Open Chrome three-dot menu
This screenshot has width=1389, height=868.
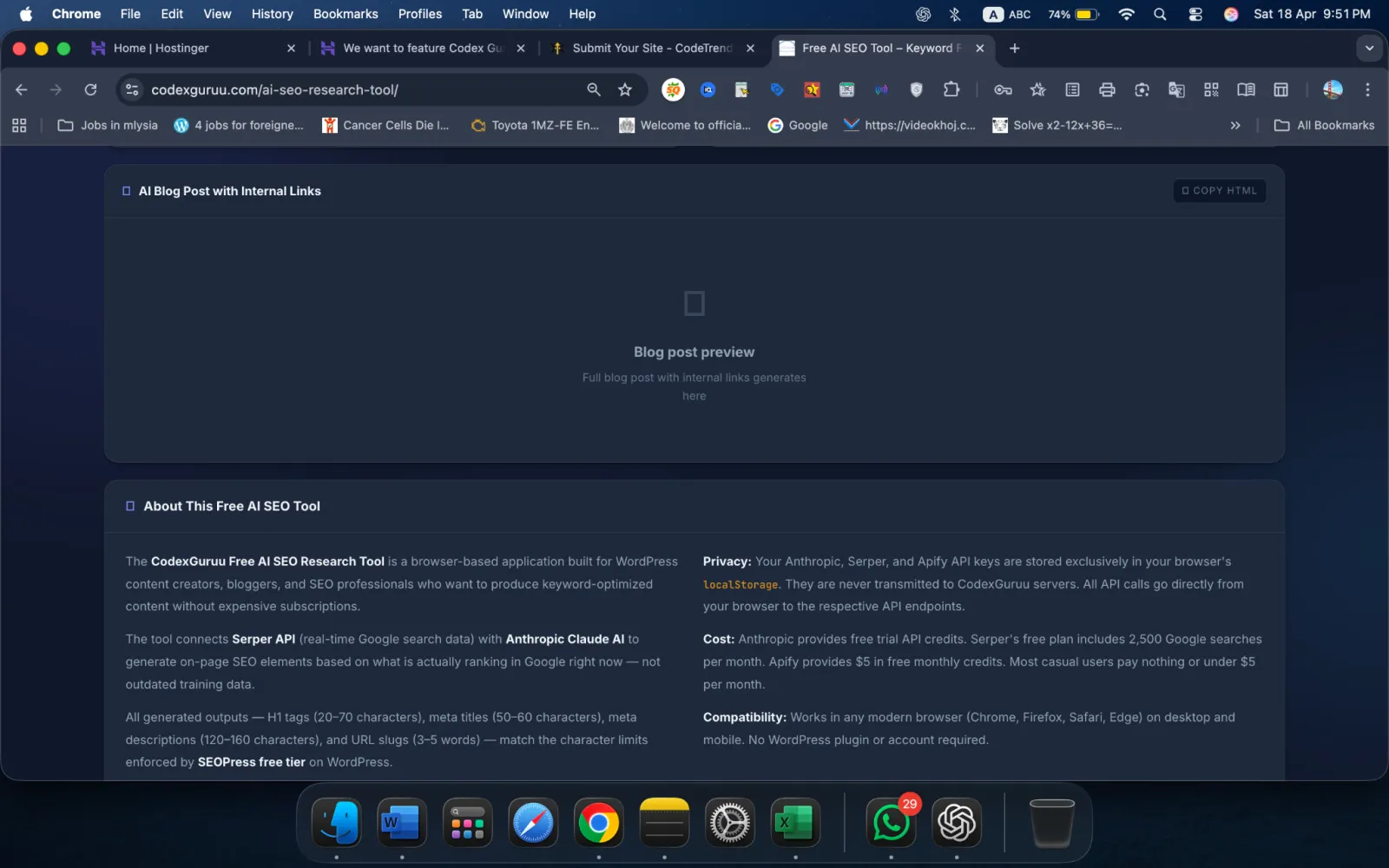click(x=1367, y=89)
